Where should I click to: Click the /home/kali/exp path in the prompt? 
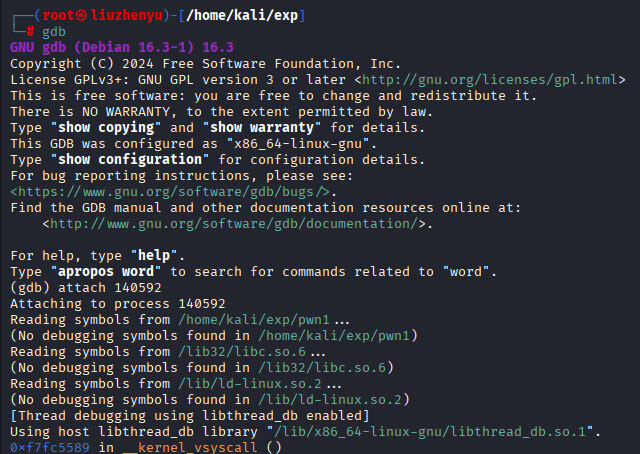242,16
